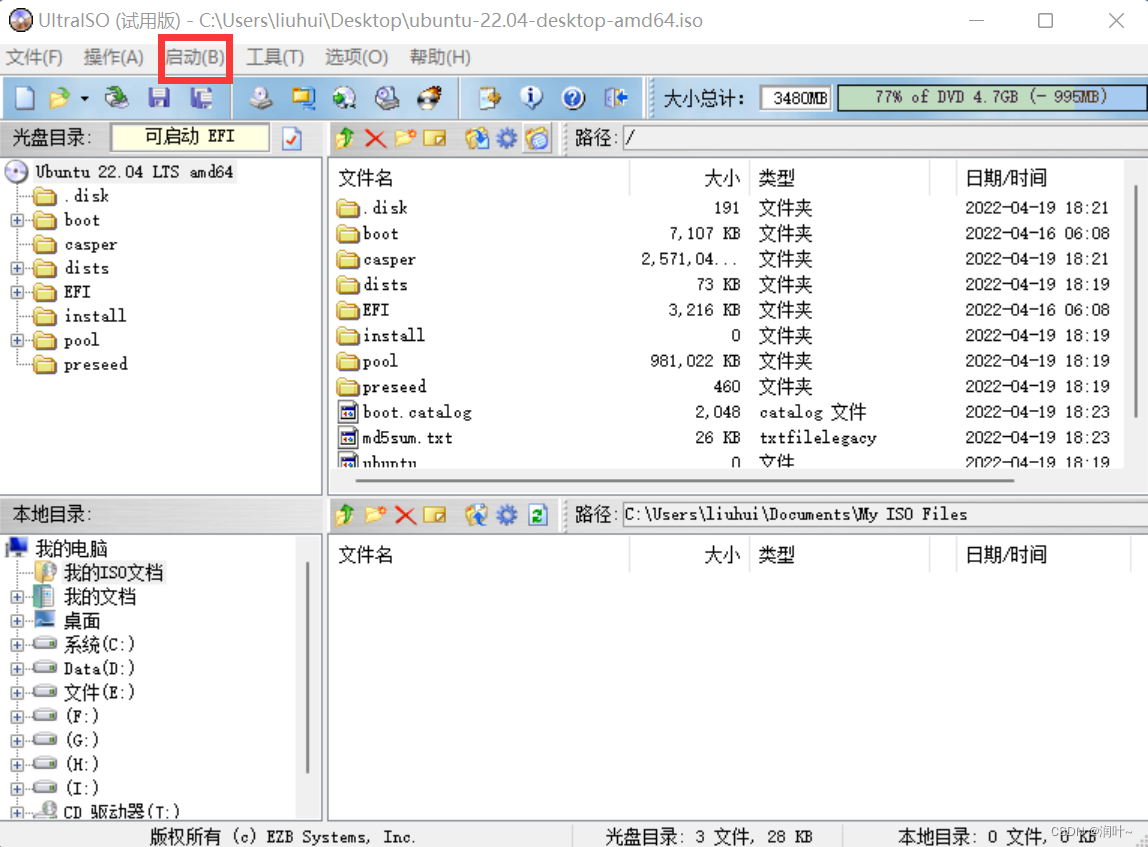Expand 我的文档 in local tree

click(17, 597)
